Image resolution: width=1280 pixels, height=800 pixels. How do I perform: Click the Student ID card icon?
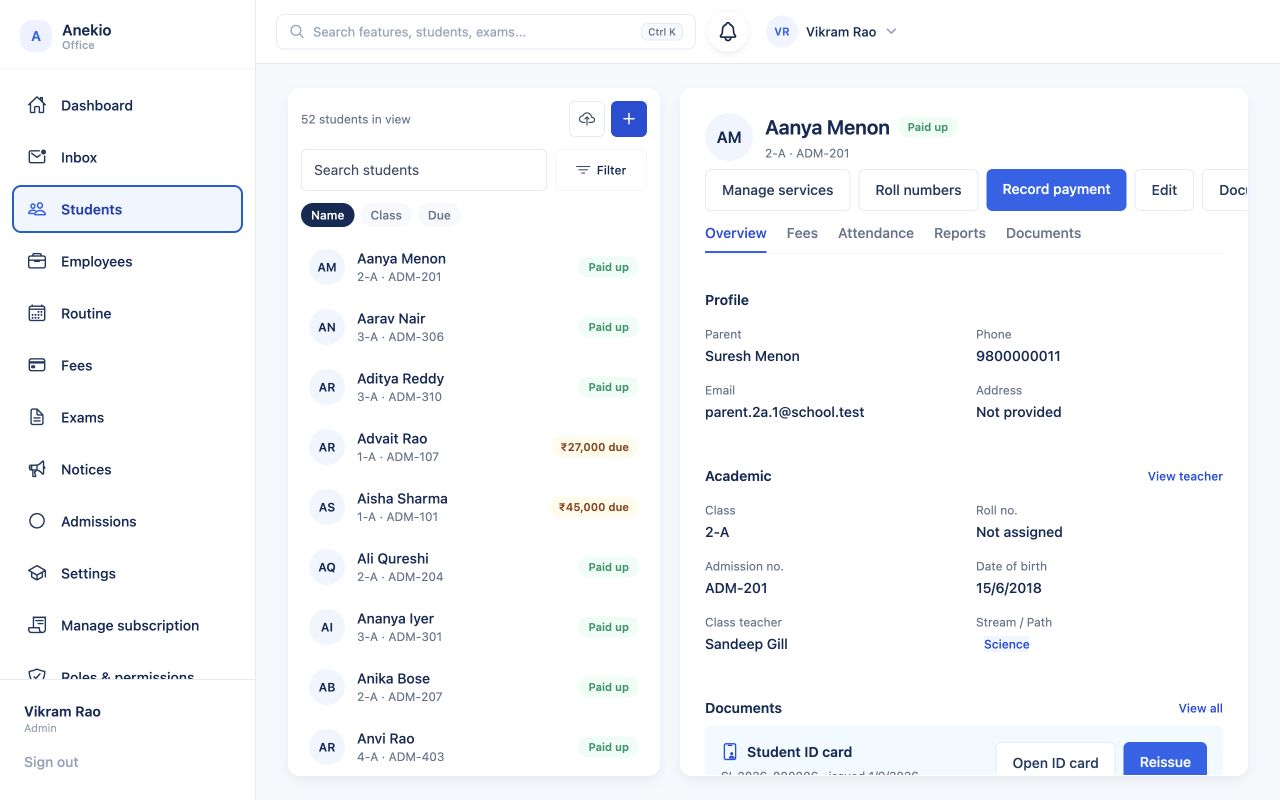[x=730, y=752]
